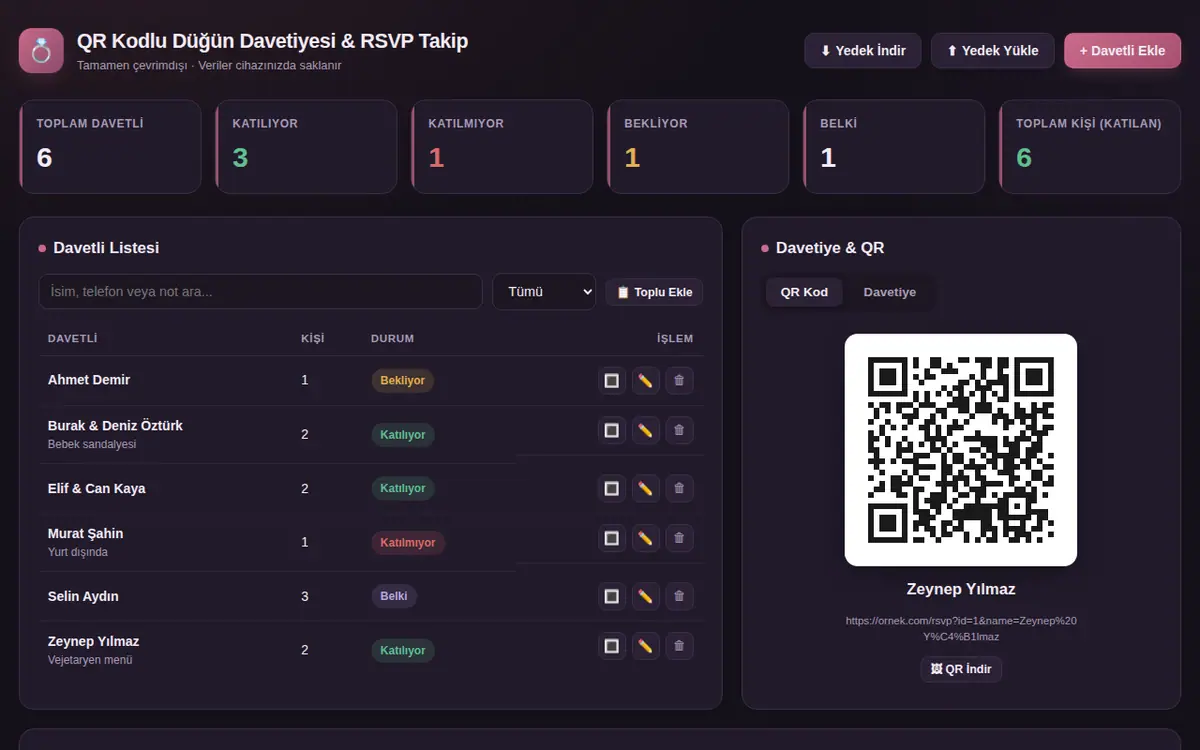
Task: Click the Katılmıyor badge for Murat Şahin
Action: [408, 543]
